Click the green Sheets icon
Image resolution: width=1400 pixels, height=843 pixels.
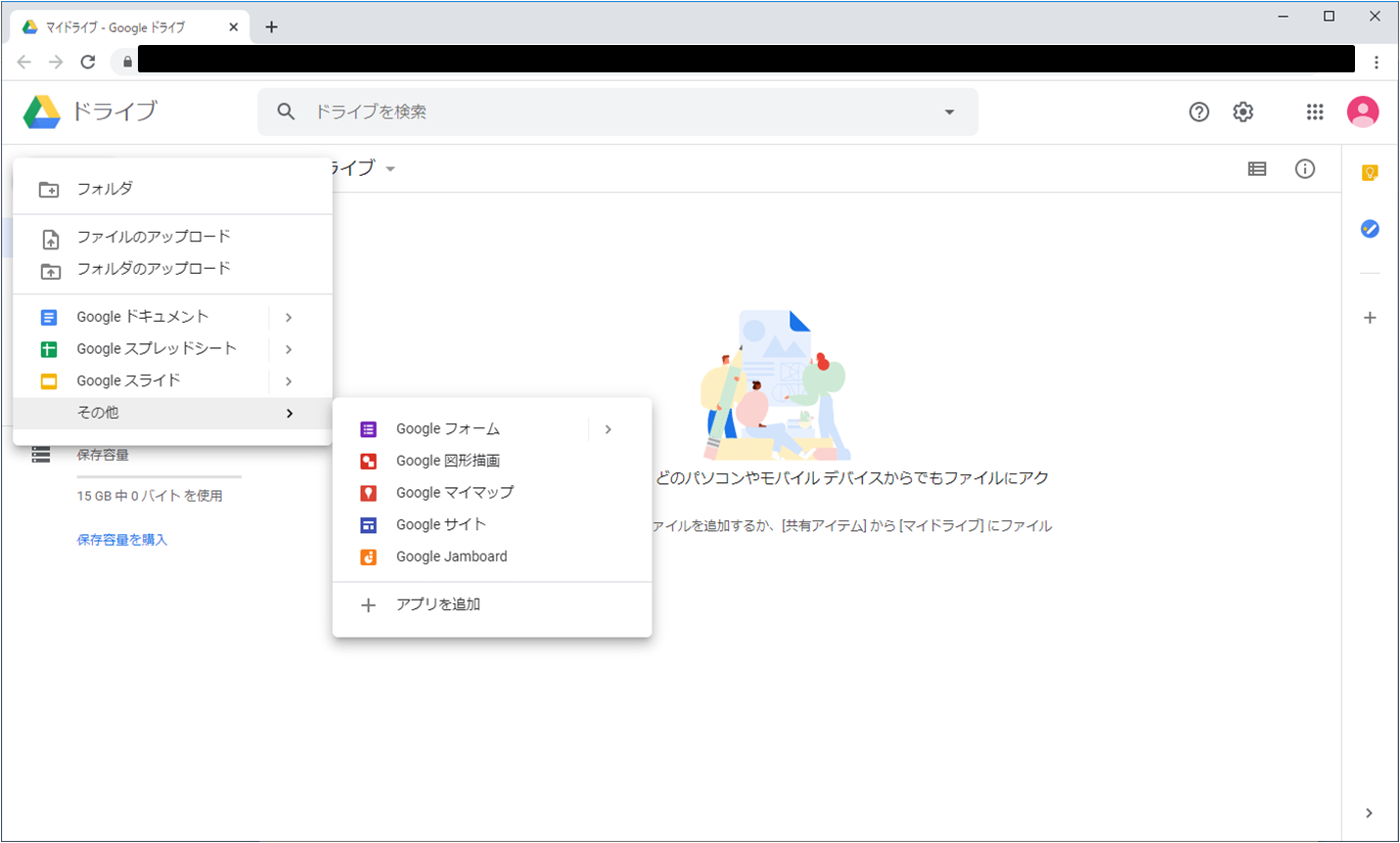49,349
